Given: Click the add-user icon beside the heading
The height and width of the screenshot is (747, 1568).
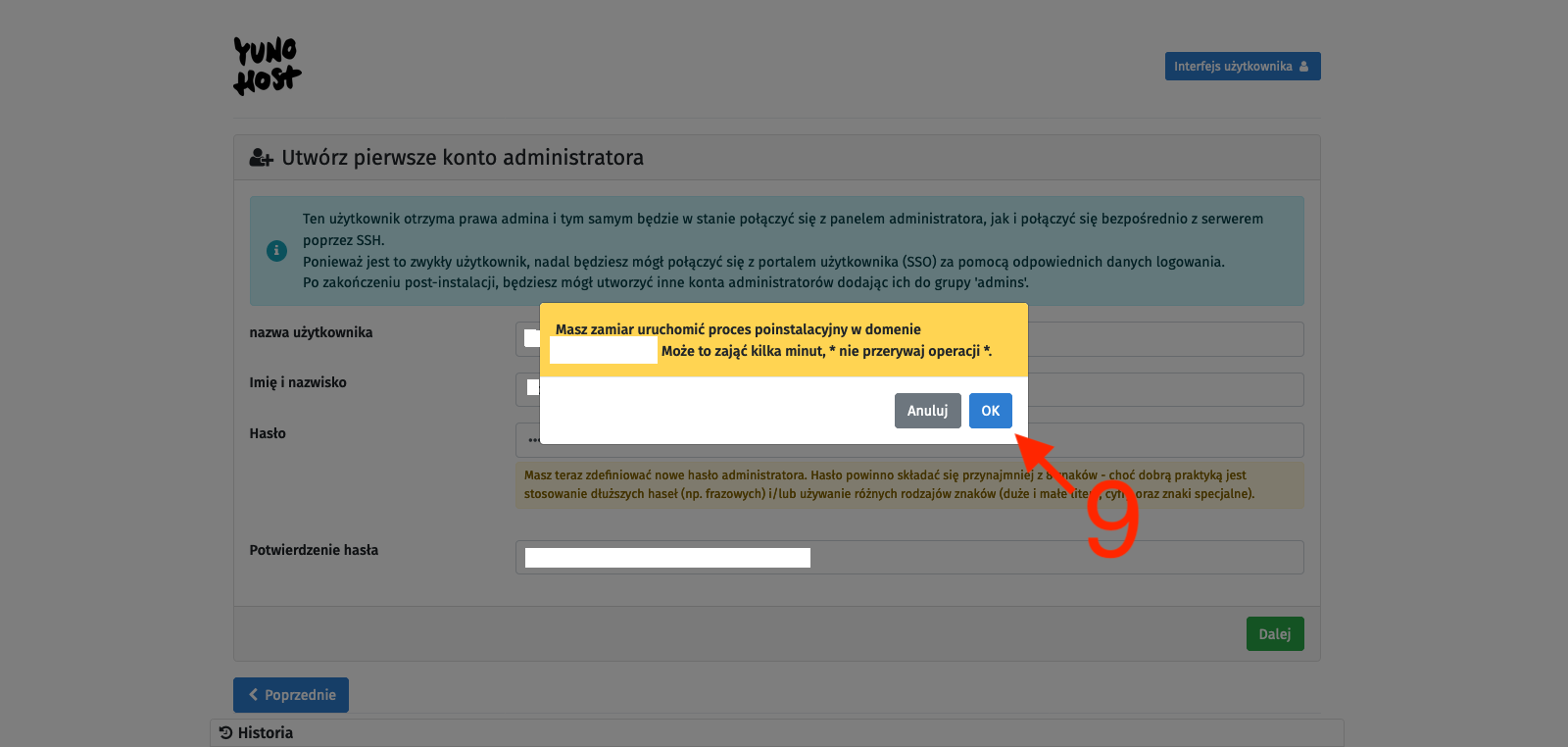Looking at the screenshot, I should [x=261, y=158].
